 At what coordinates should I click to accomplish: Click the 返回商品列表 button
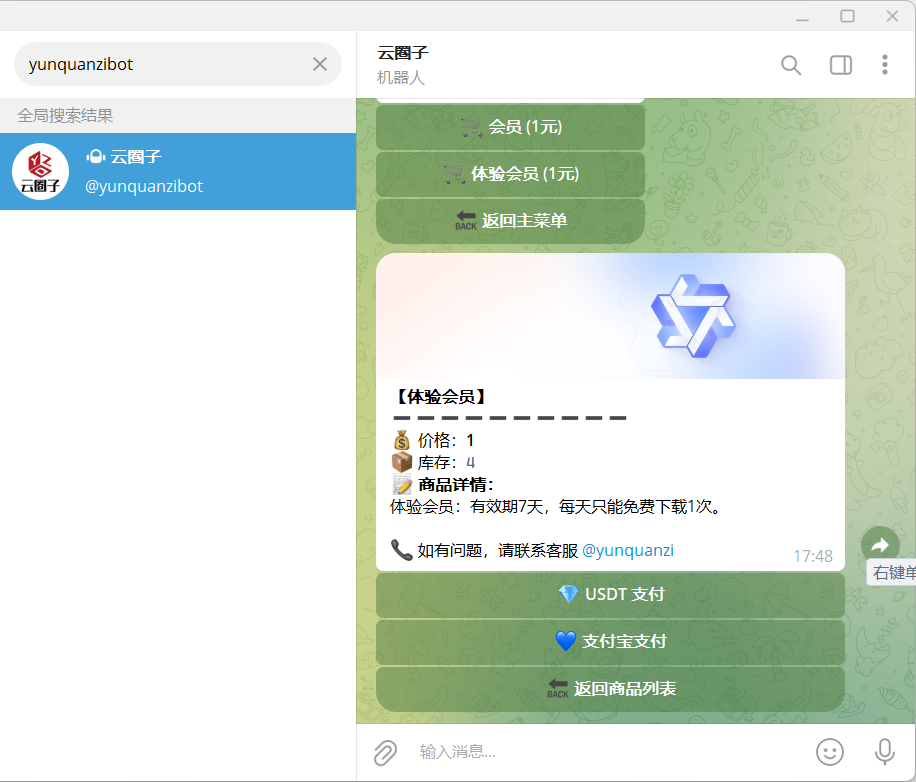[610, 688]
